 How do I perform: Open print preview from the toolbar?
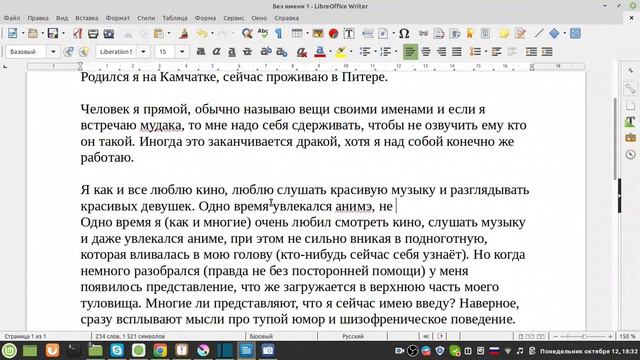[109, 33]
